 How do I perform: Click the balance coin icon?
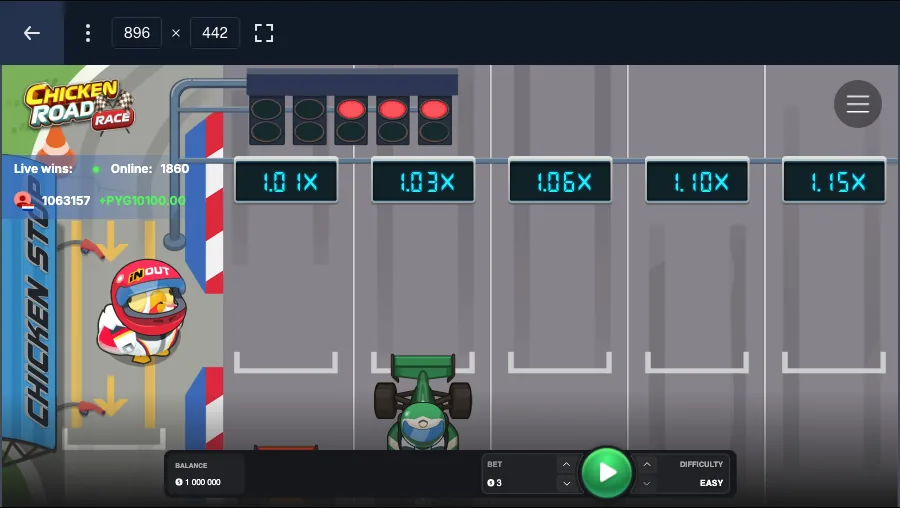(179, 482)
